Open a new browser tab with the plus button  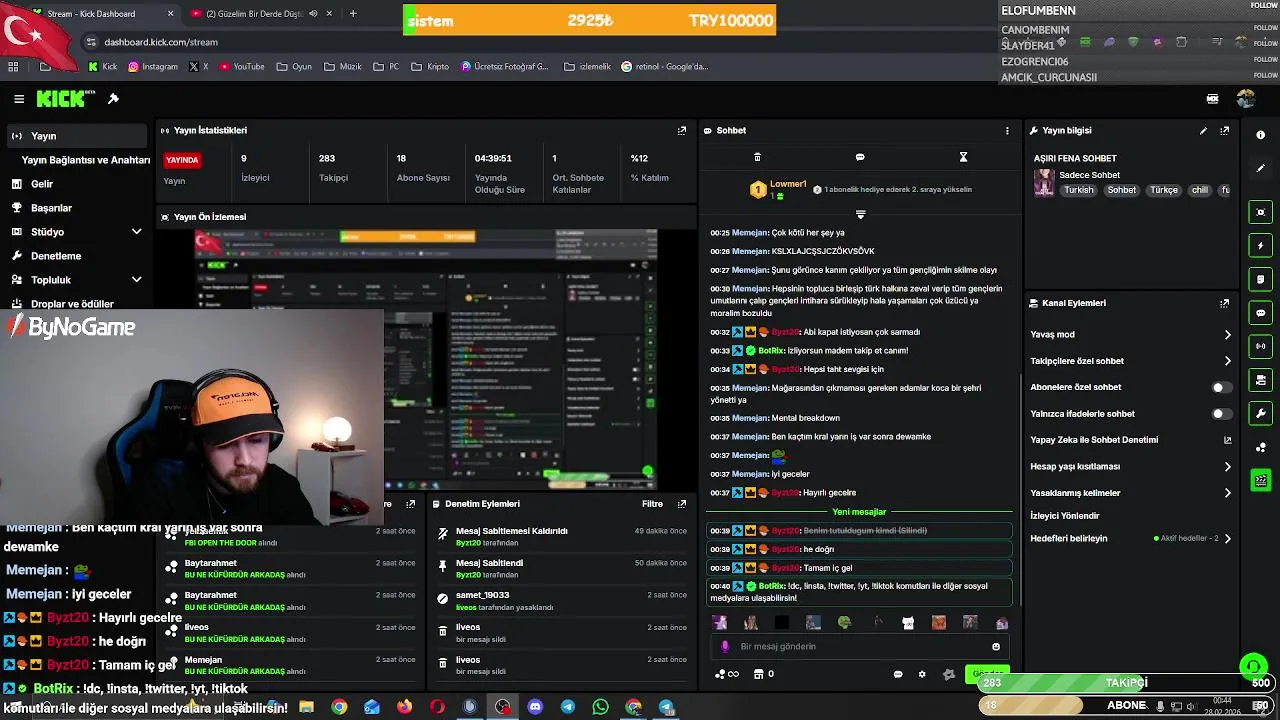[x=353, y=14]
